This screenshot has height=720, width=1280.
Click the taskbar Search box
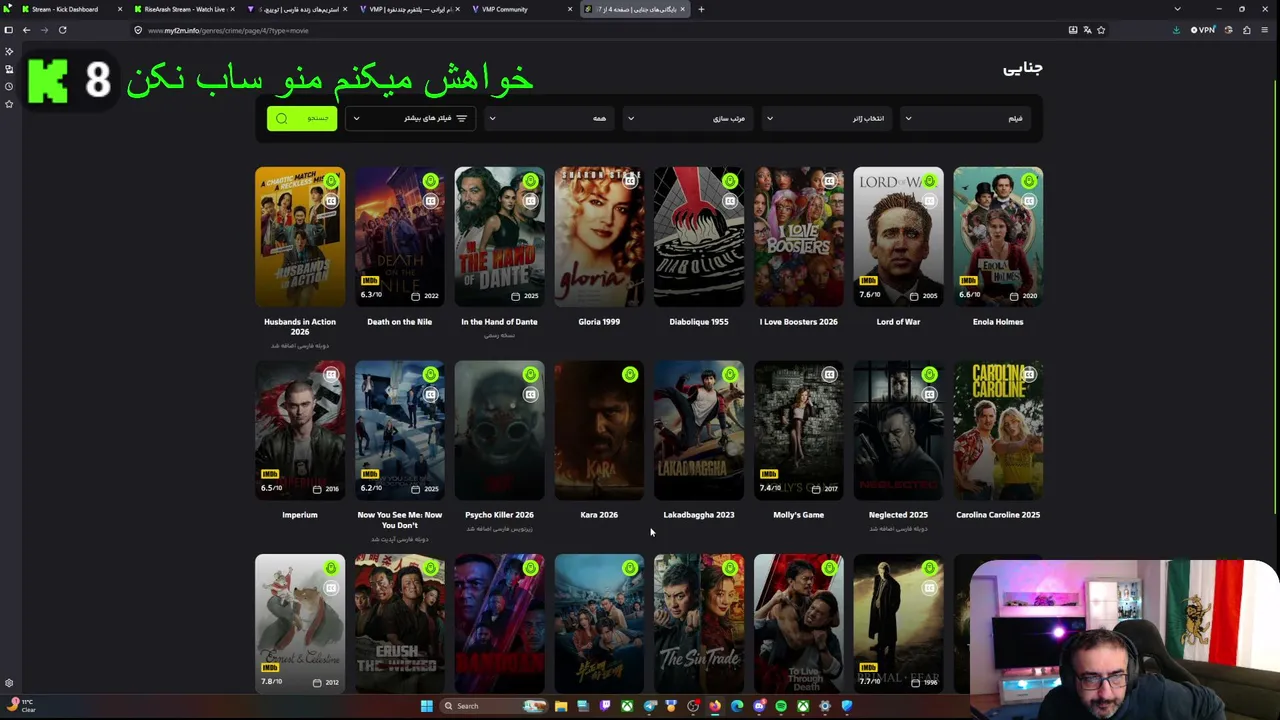[495, 706]
